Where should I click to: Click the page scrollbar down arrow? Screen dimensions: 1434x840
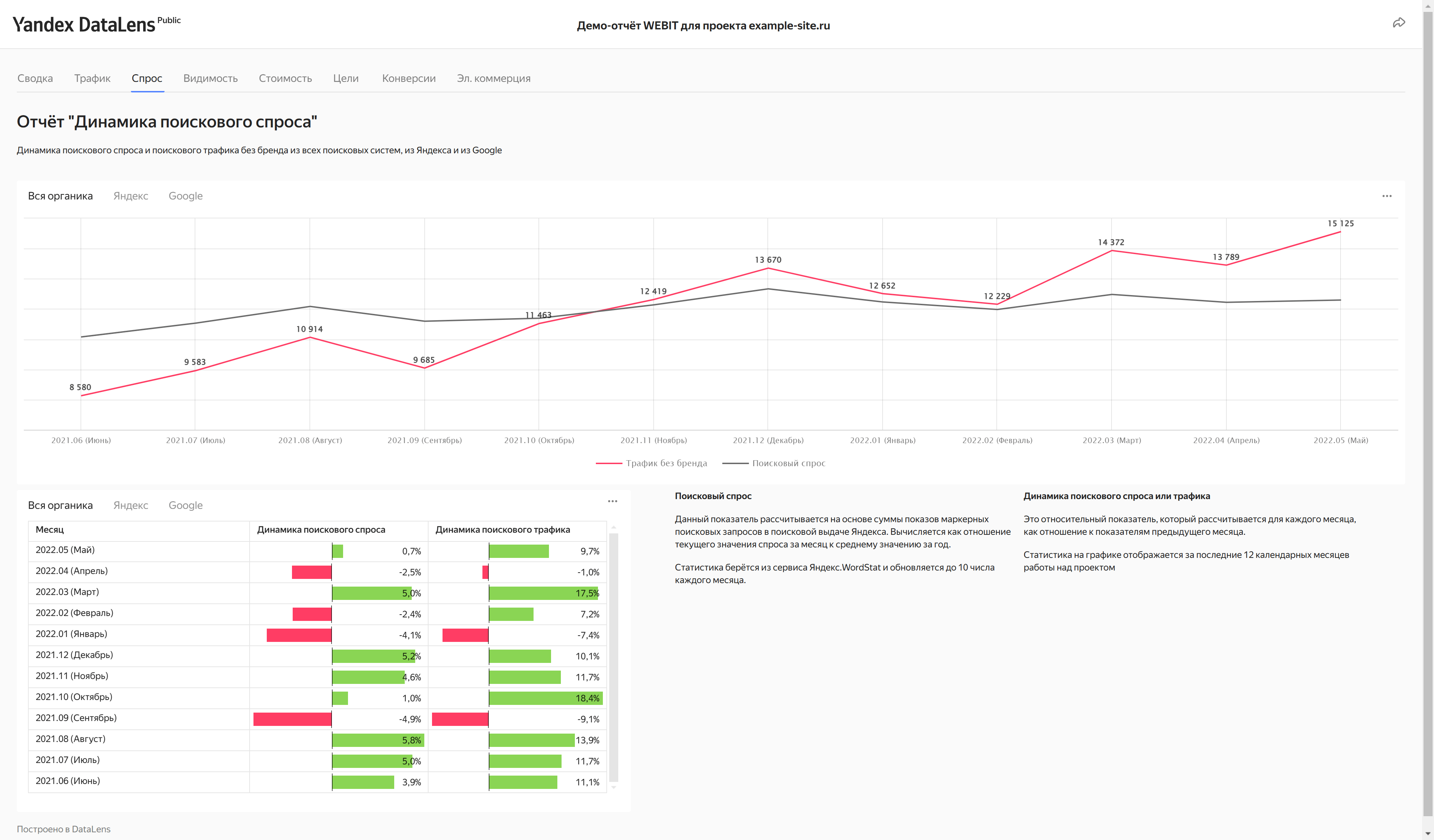(1428, 834)
